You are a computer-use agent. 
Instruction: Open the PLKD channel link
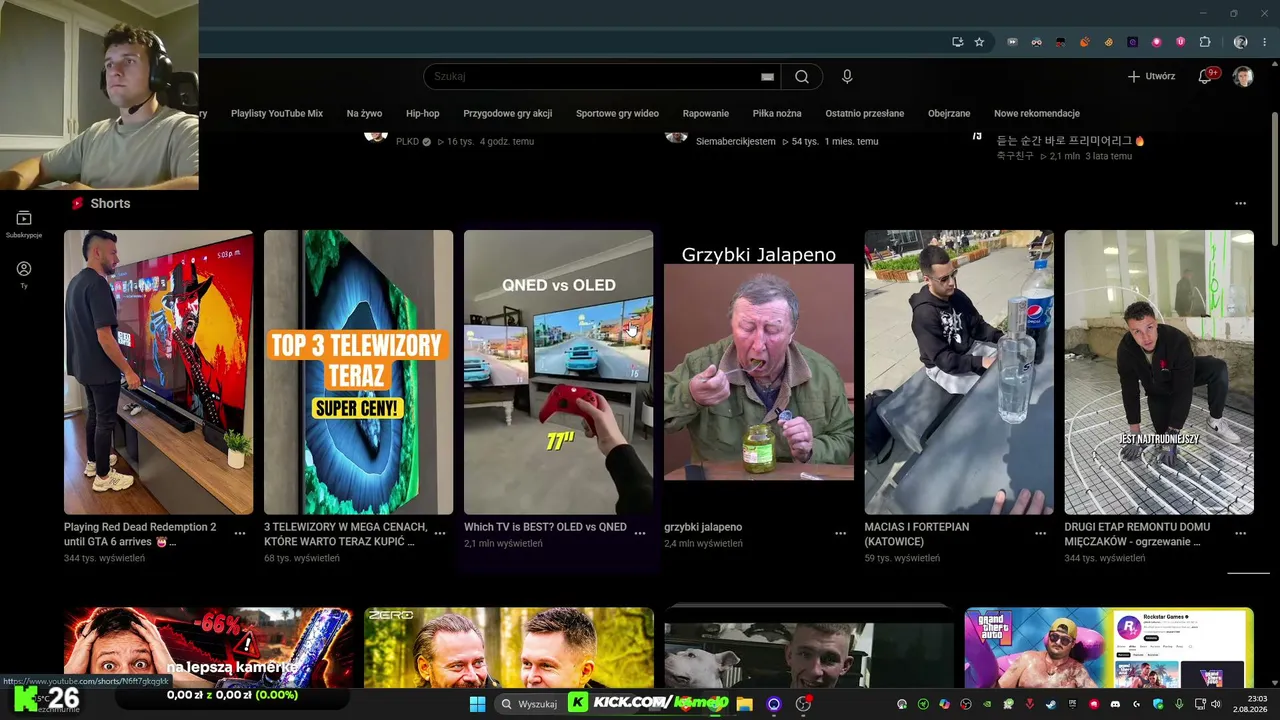tap(407, 142)
